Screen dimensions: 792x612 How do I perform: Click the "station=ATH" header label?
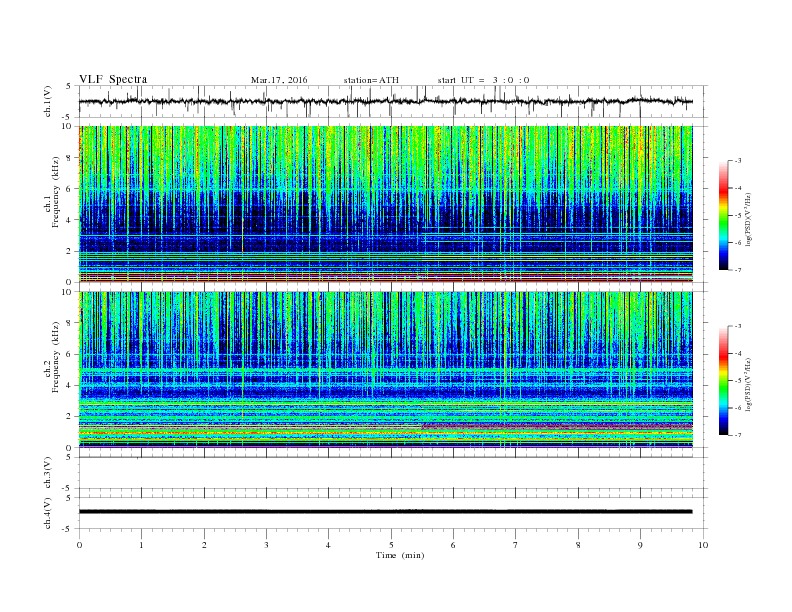coord(371,80)
